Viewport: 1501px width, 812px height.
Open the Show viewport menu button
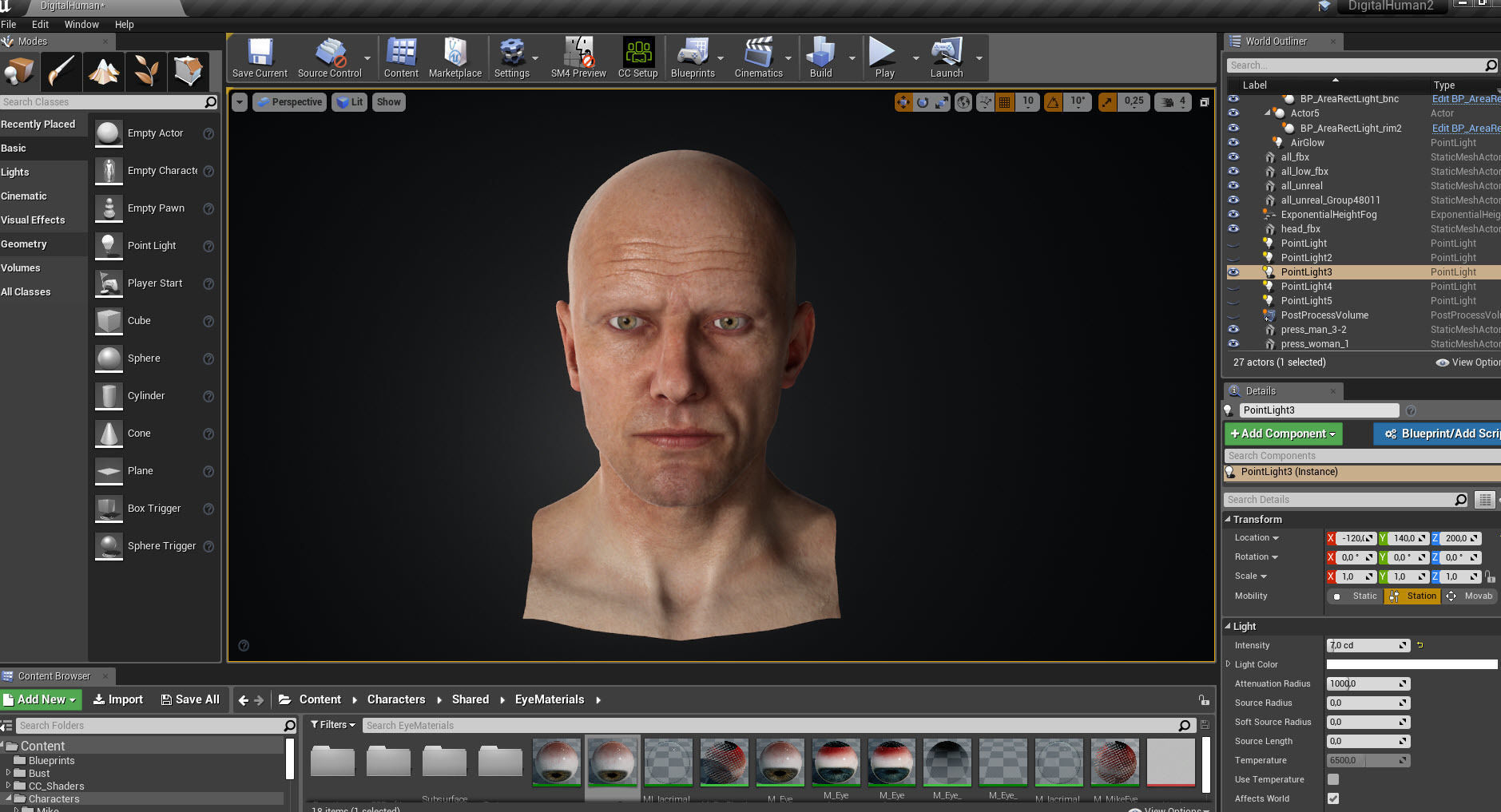click(x=389, y=102)
